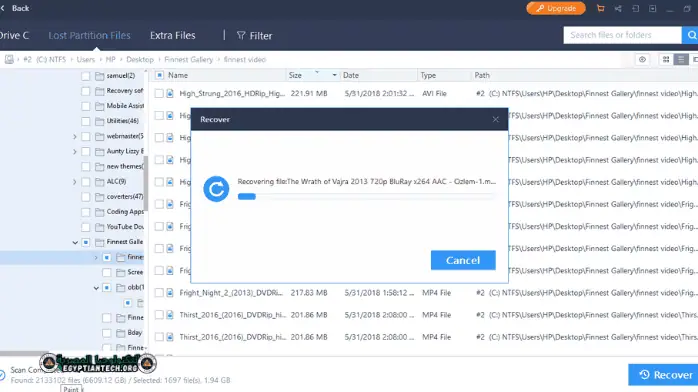Click the search magnifier button
This screenshot has width=698, height=392.
pos(691,35)
